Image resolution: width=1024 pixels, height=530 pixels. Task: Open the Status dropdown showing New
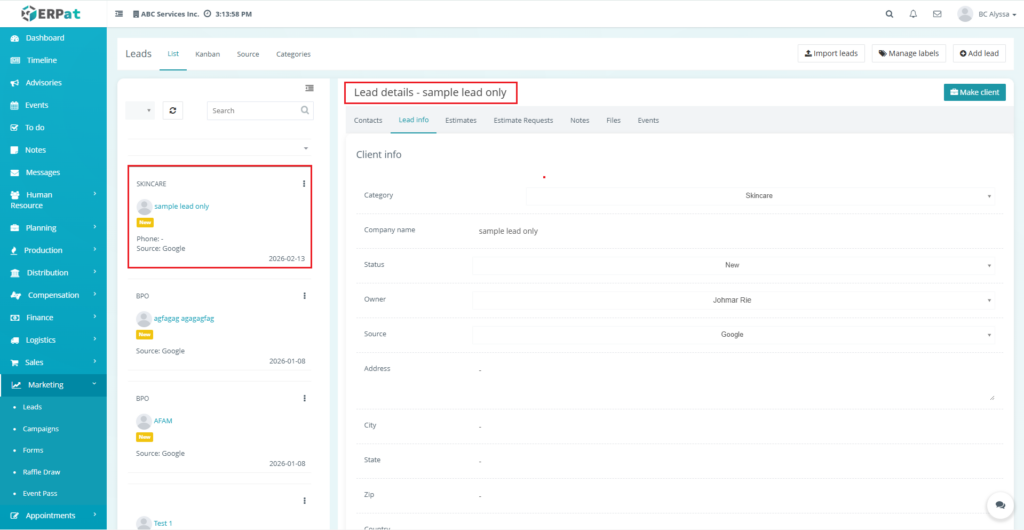click(x=733, y=265)
